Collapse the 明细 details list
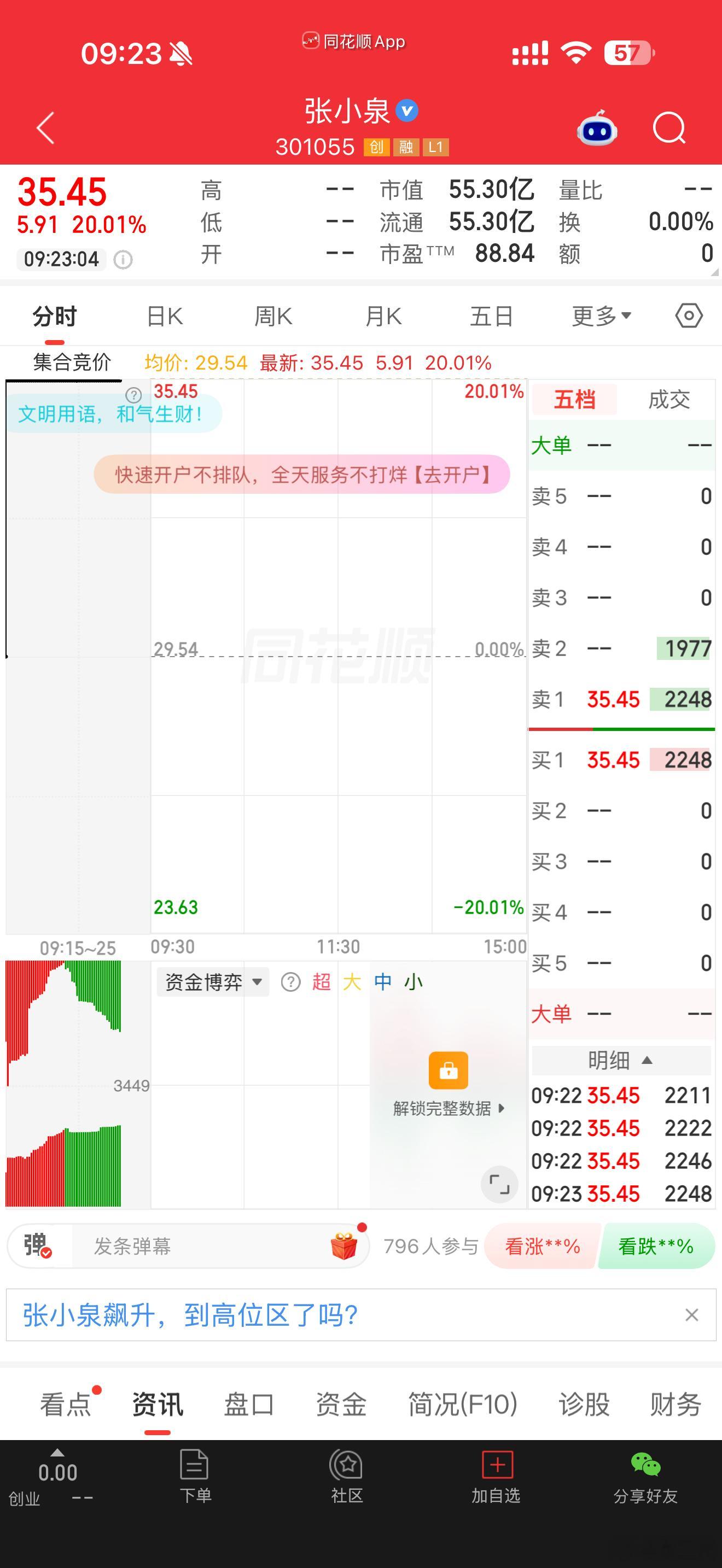The height and width of the screenshot is (1568, 722). (x=621, y=1060)
